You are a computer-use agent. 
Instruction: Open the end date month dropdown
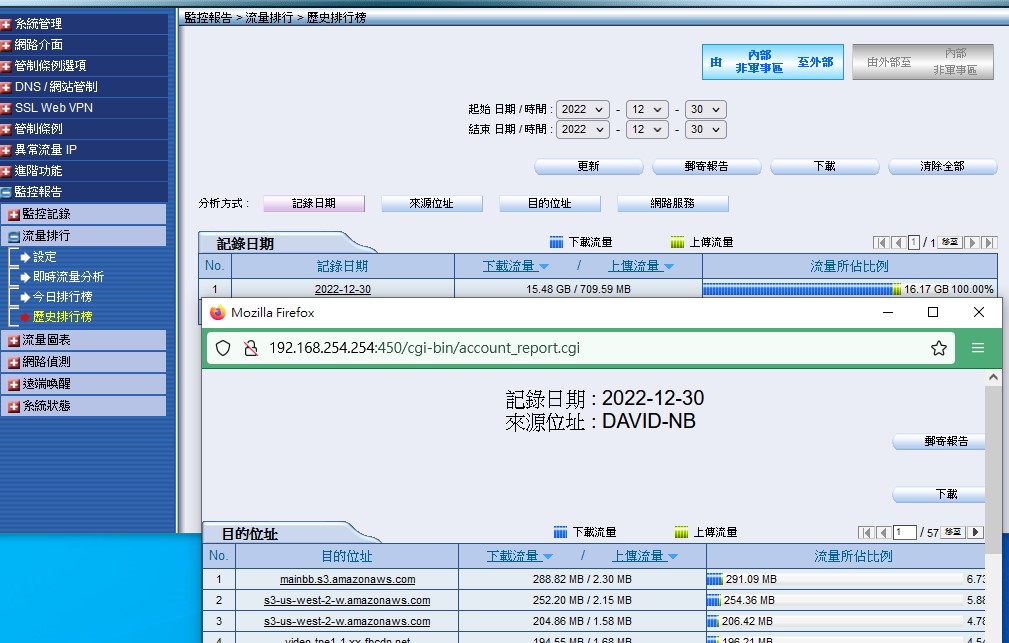(x=646, y=130)
